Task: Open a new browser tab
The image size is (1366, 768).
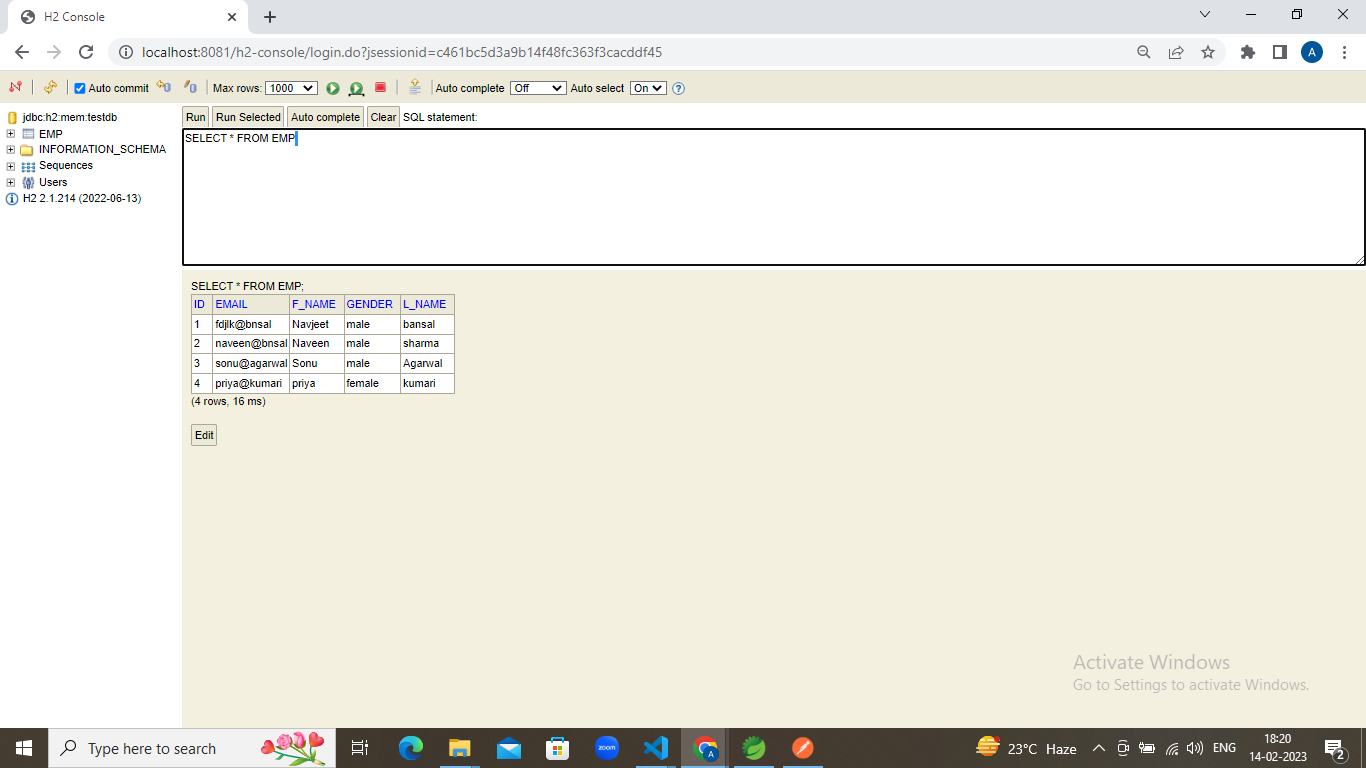Action: coord(270,17)
